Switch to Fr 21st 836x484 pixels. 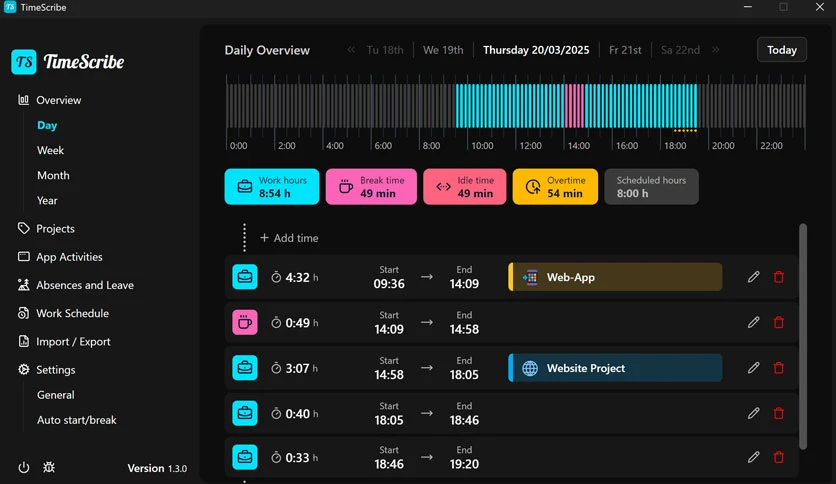pos(625,50)
